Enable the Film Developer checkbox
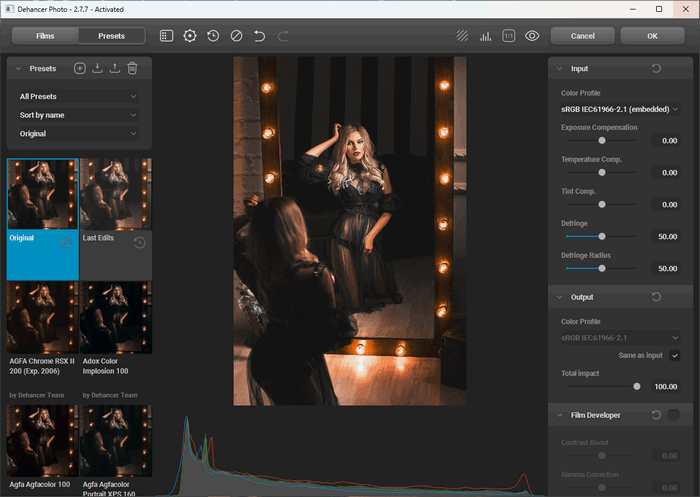This screenshot has height=497, width=700. [674, 415]
